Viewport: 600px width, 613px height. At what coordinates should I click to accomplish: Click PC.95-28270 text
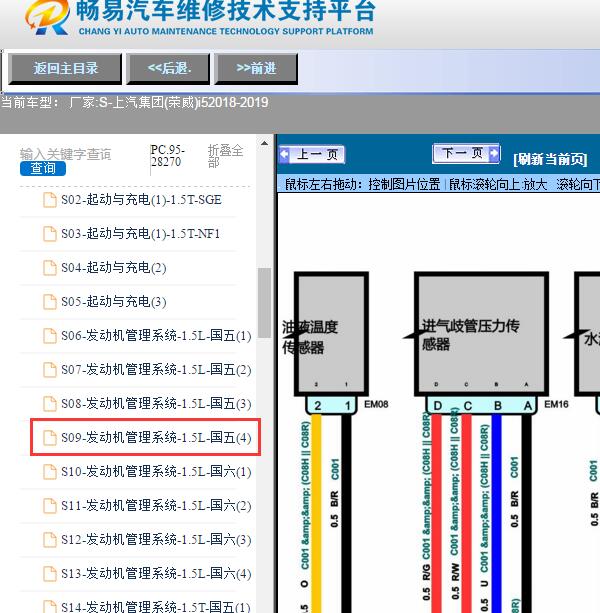tap(168, 156)
